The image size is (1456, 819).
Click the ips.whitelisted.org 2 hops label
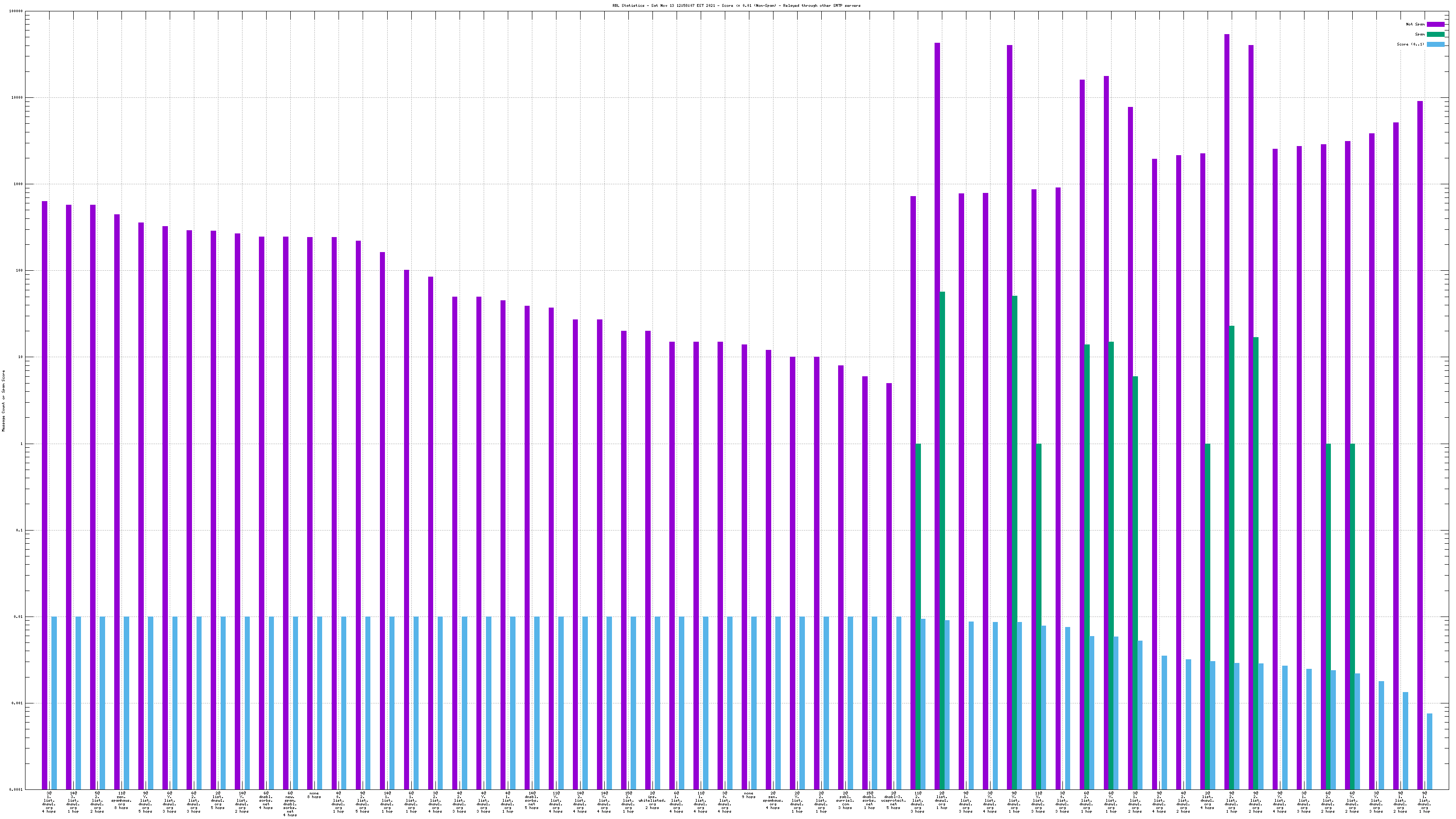tap(652, 800)
